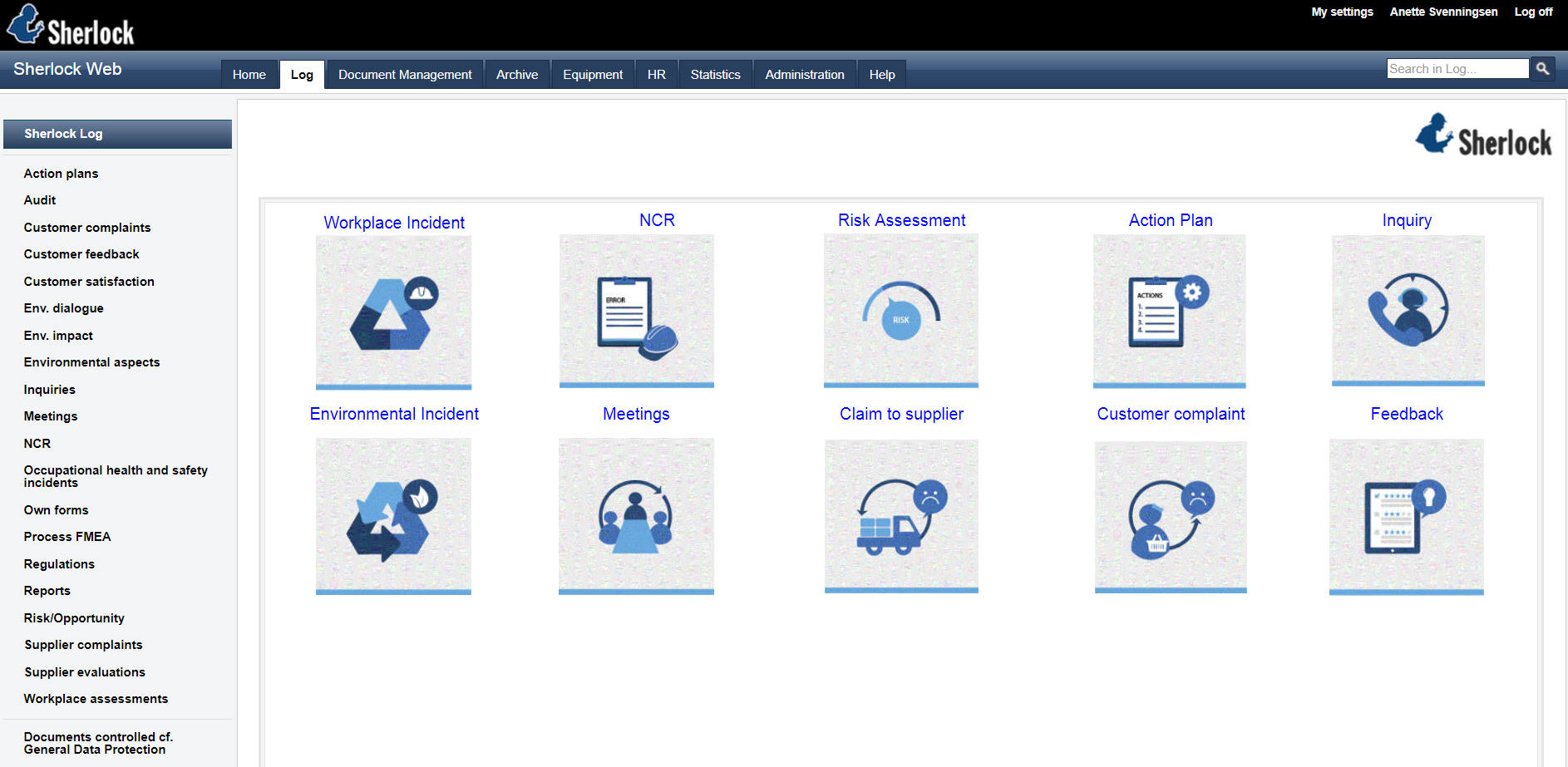Viewport: 1568px width, 767px height.
Task: Go to the Administration tab
Action: click(x=805, y=74)
